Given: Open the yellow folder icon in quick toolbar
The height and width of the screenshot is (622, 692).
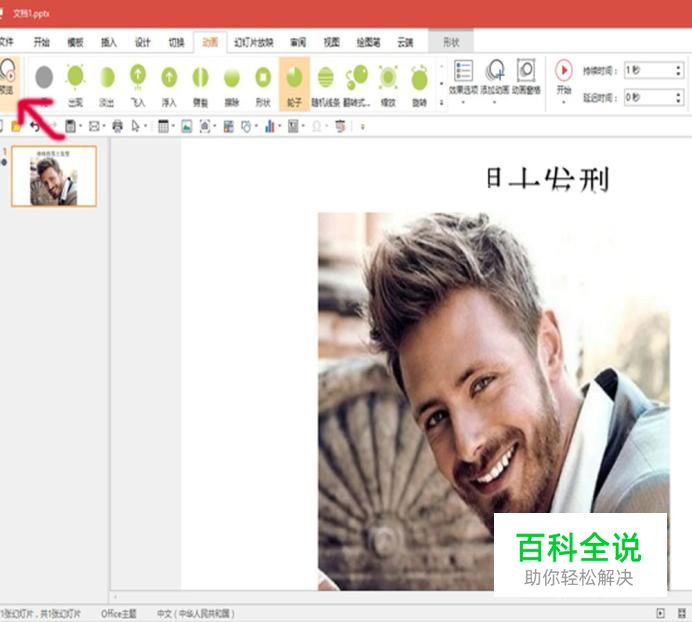Looking at the screenshot, I should (16, 127).
